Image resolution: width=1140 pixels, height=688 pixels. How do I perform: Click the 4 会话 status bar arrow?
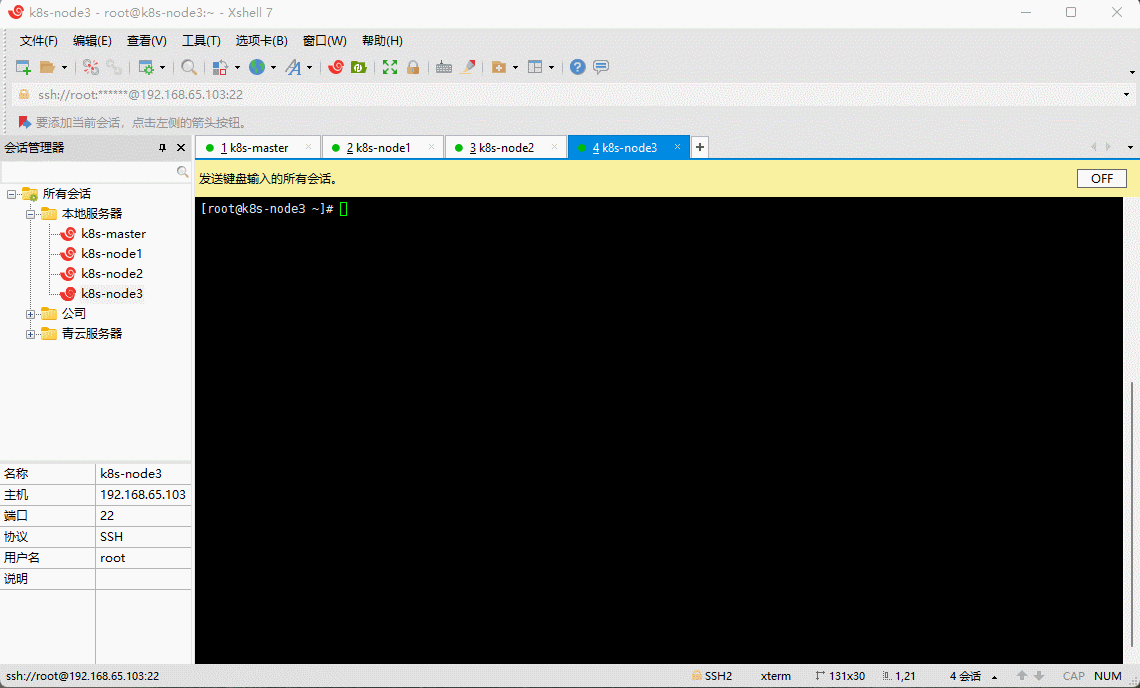995,676
